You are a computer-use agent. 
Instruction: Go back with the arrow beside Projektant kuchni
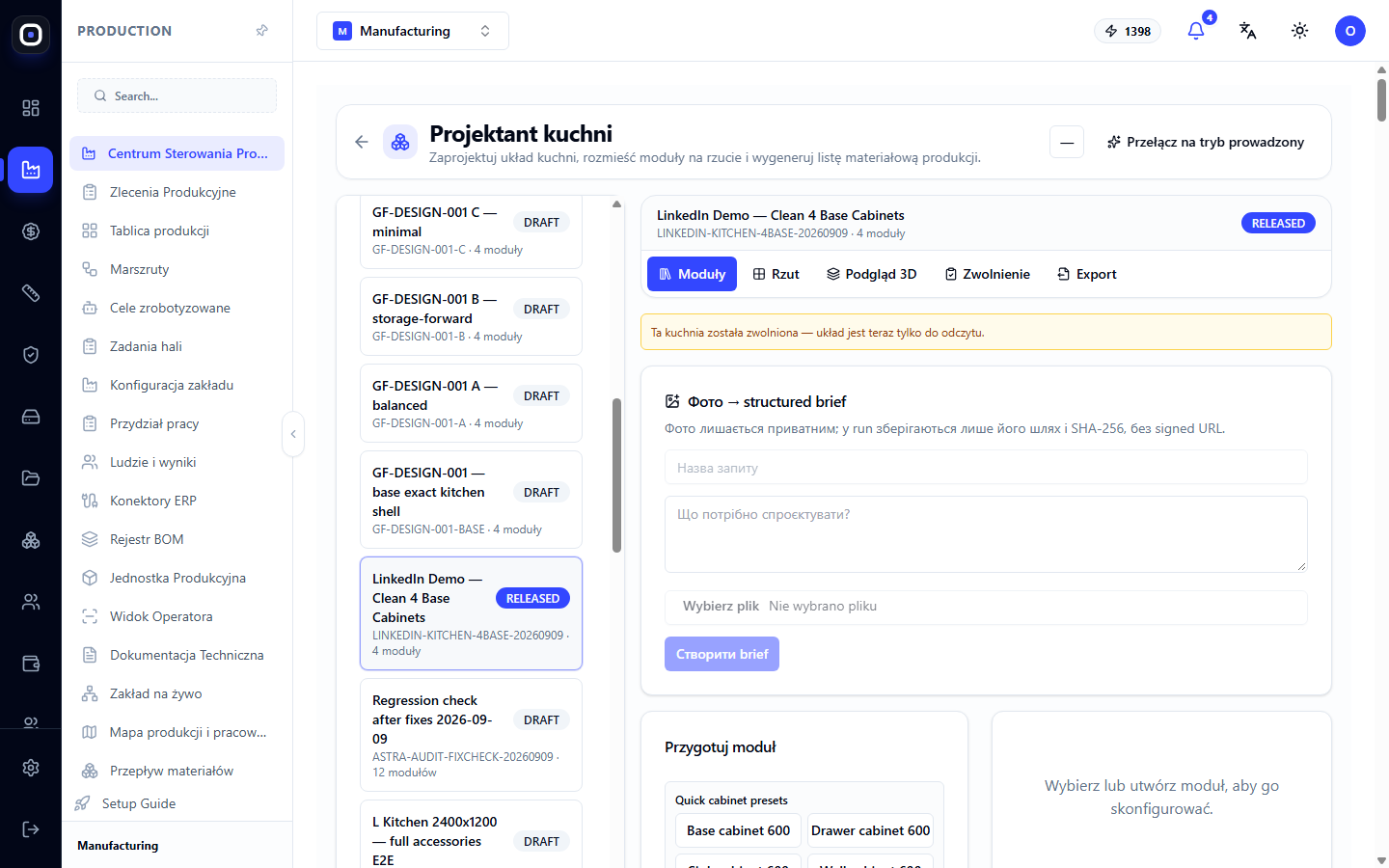click(362, 142)
